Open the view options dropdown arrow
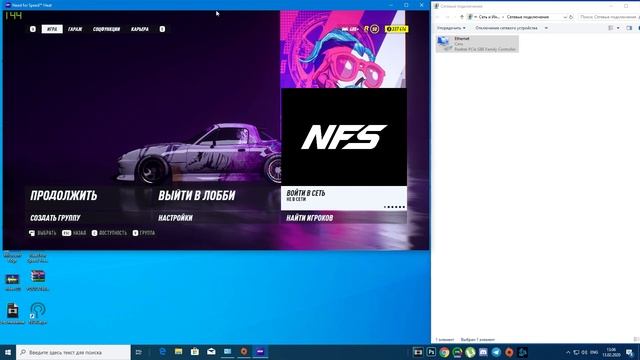This screenshot has width=640, height=360. [618, 28]
